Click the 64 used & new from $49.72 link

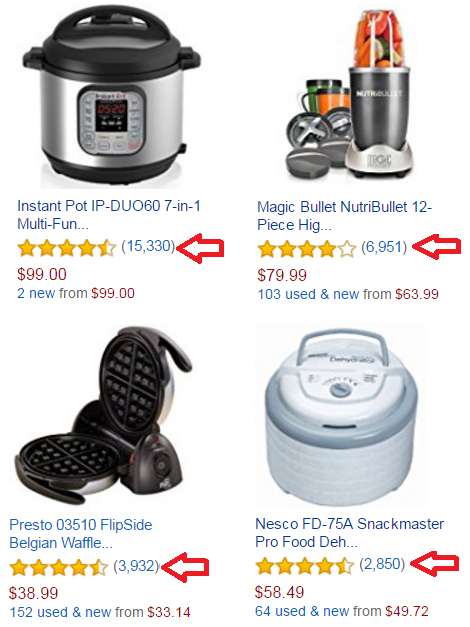tap(342, 611)
